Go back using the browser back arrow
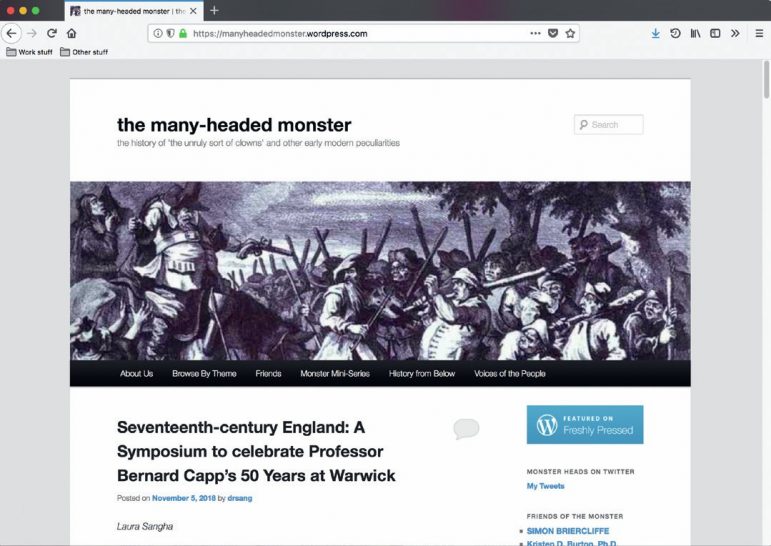Screen dimensions: 771x546 click(x=11, y=33)
